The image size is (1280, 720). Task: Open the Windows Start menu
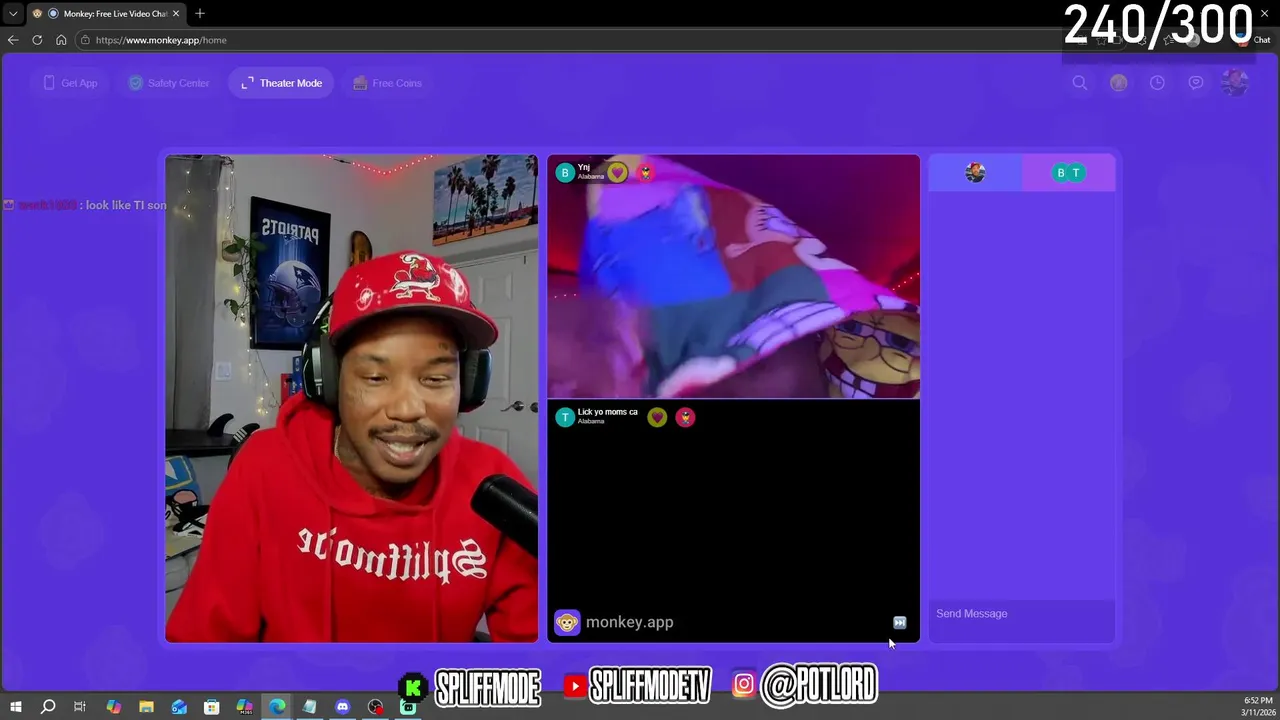[15, 707]
